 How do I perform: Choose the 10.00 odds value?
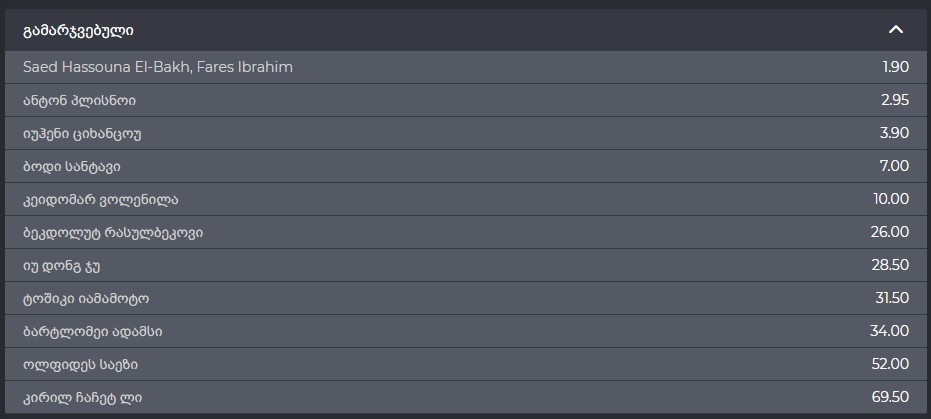pos(890,199)
